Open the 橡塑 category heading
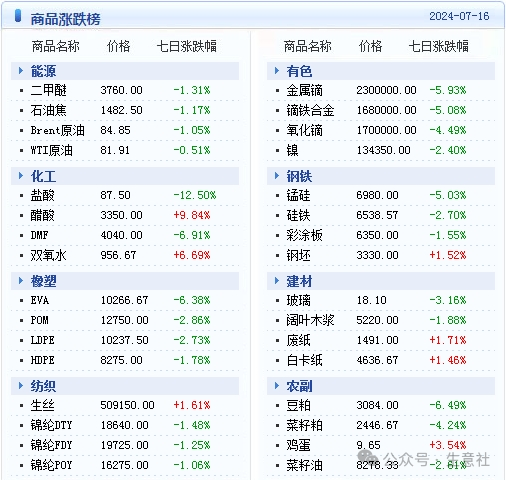The width and height of the screenshot is (506, 480). pos(43,281)
